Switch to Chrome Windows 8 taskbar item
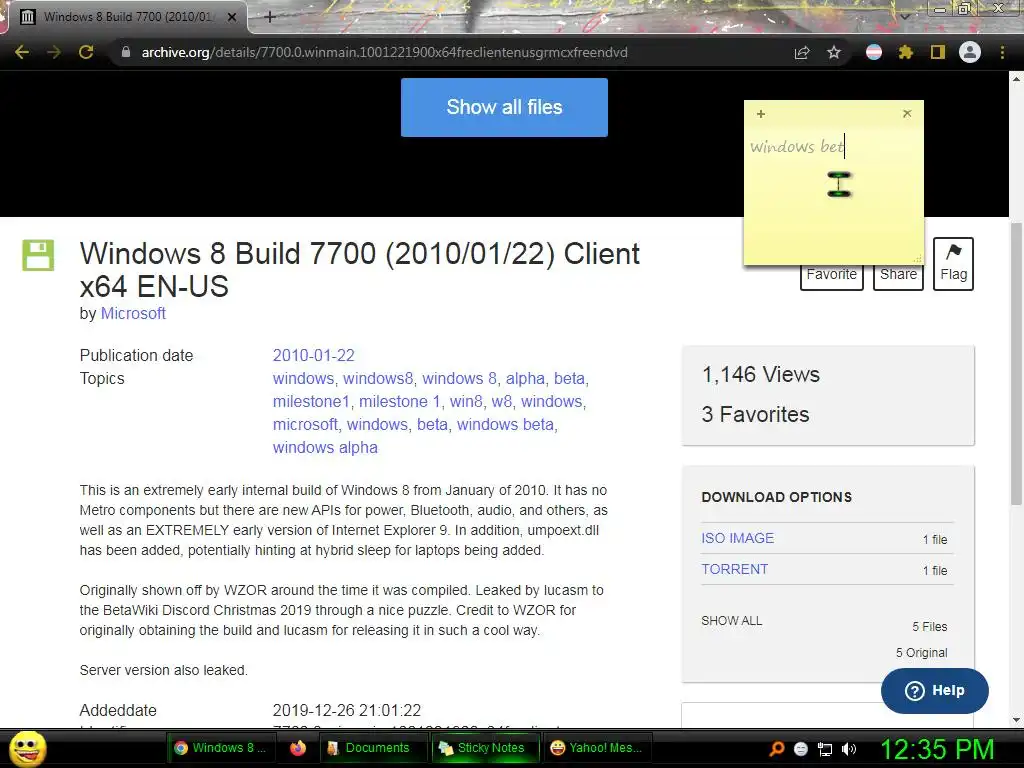The image size is (1024, 768). tap(221, 748)
